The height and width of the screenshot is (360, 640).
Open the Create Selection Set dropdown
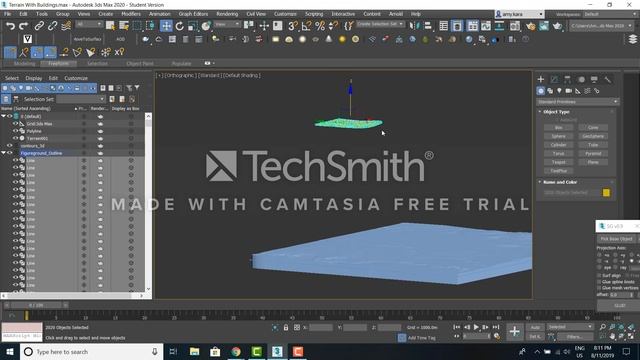[380, 24]
